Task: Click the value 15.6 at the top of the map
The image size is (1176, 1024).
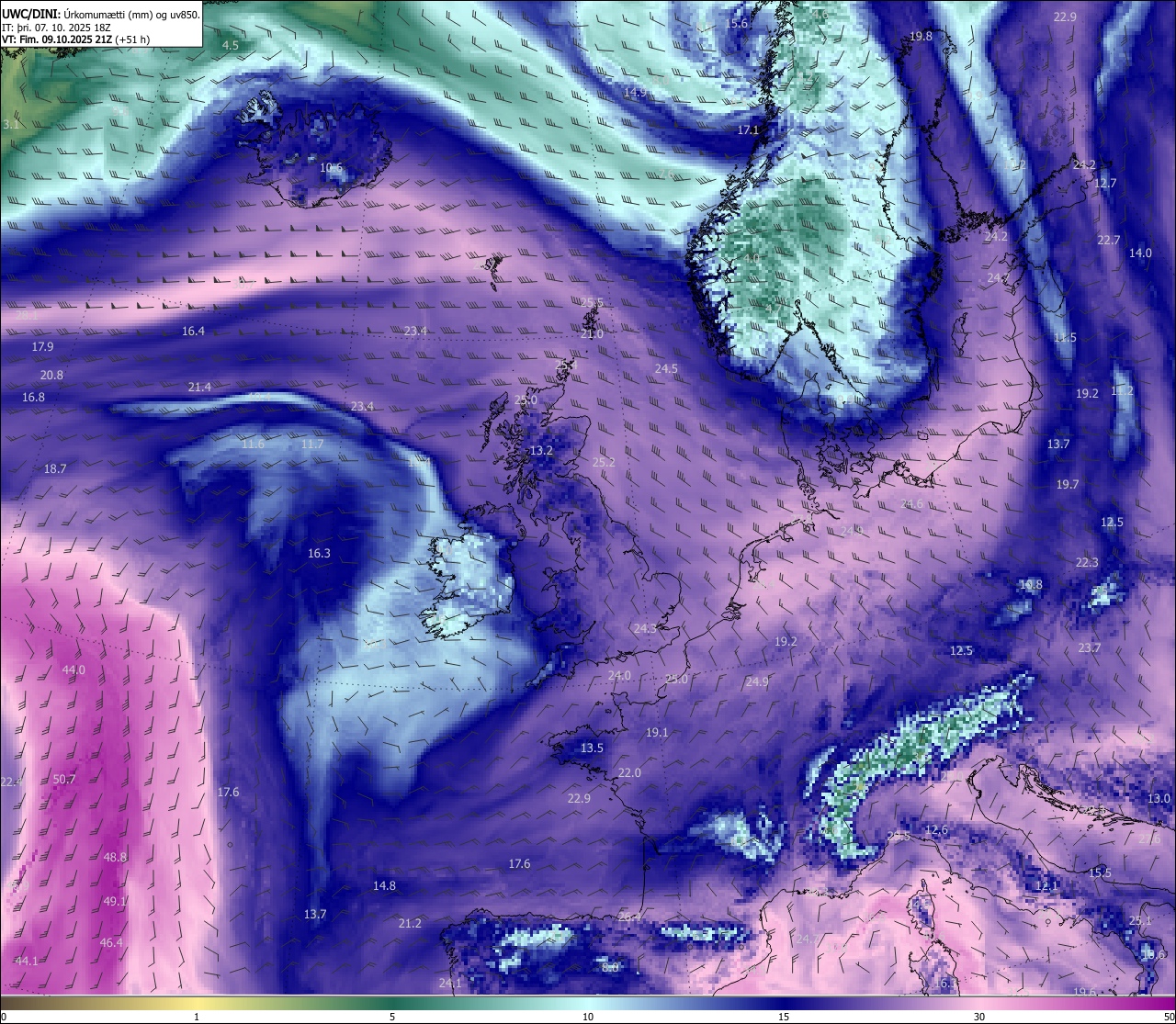Action: coord(737,23)
